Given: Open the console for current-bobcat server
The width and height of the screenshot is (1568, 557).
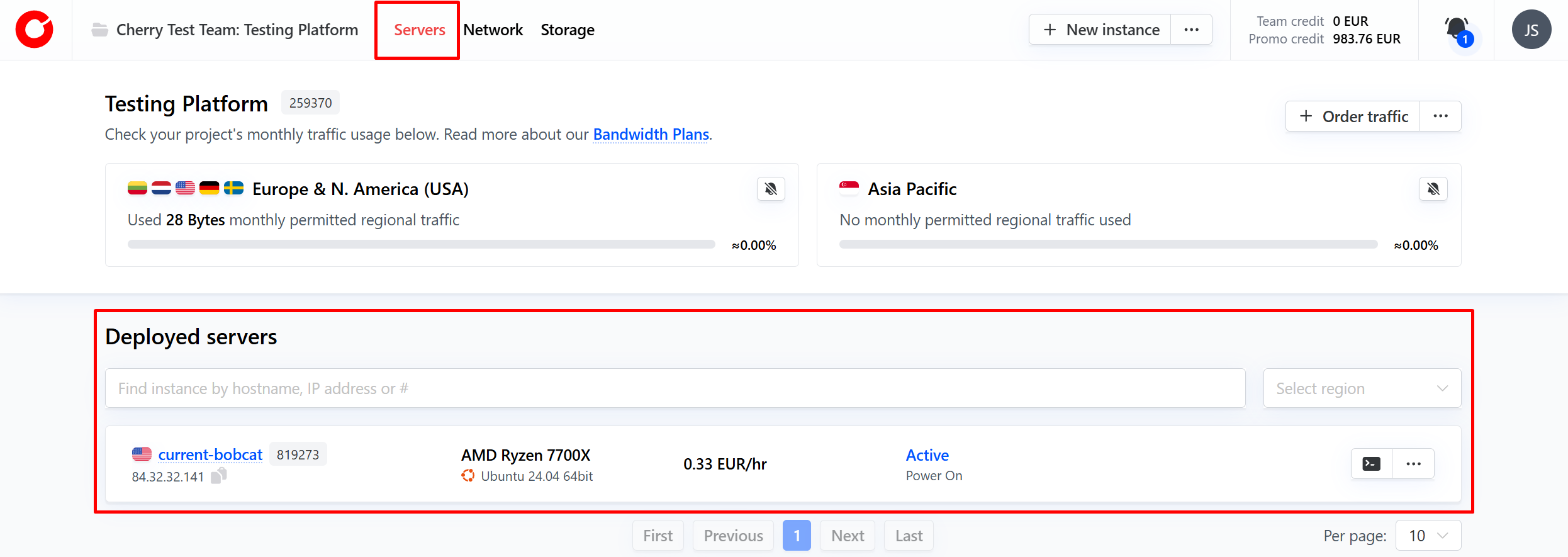Looking at the screenshot, I should [1372, 464].
